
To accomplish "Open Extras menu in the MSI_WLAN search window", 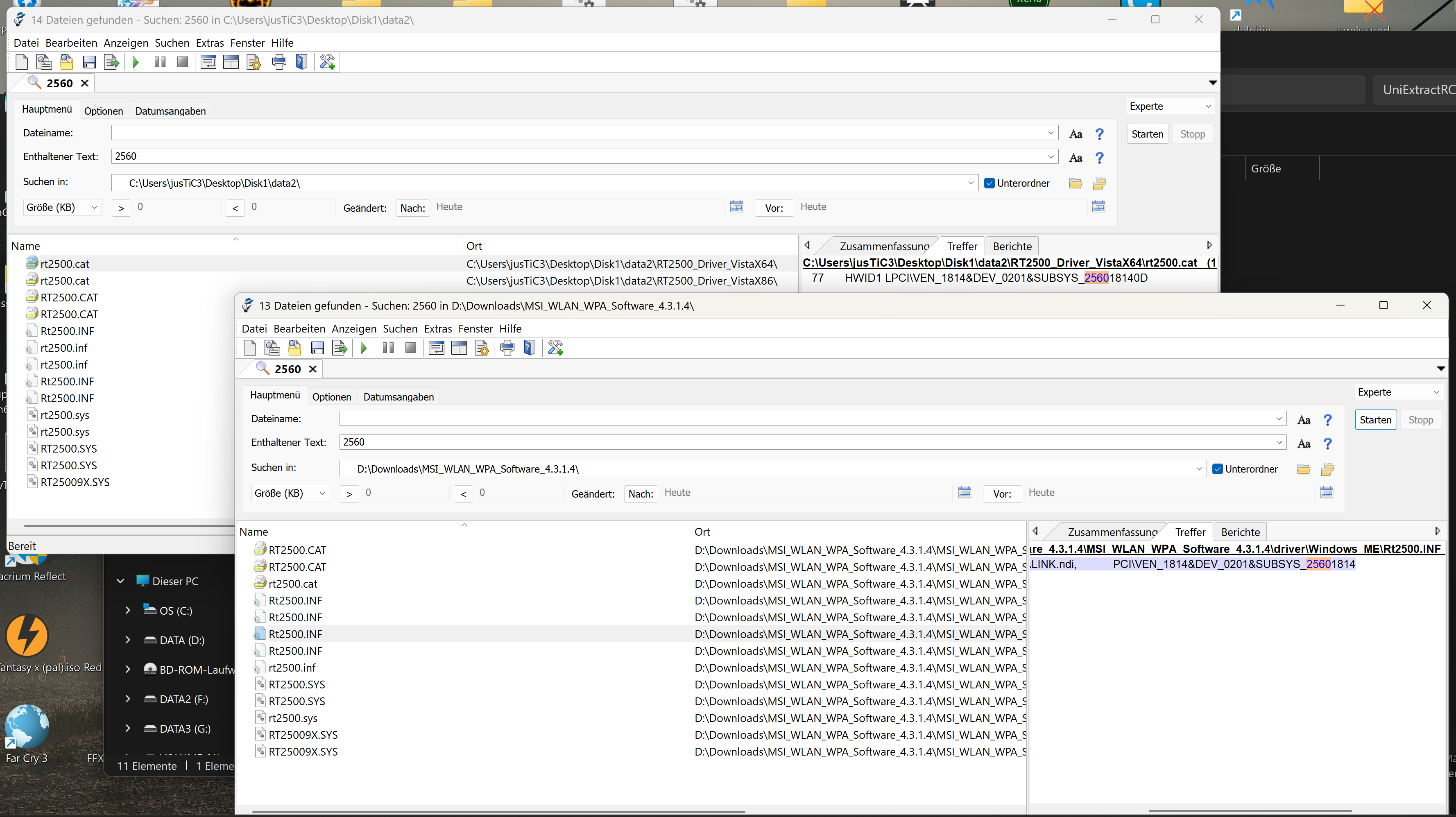I will click(437, 329).
